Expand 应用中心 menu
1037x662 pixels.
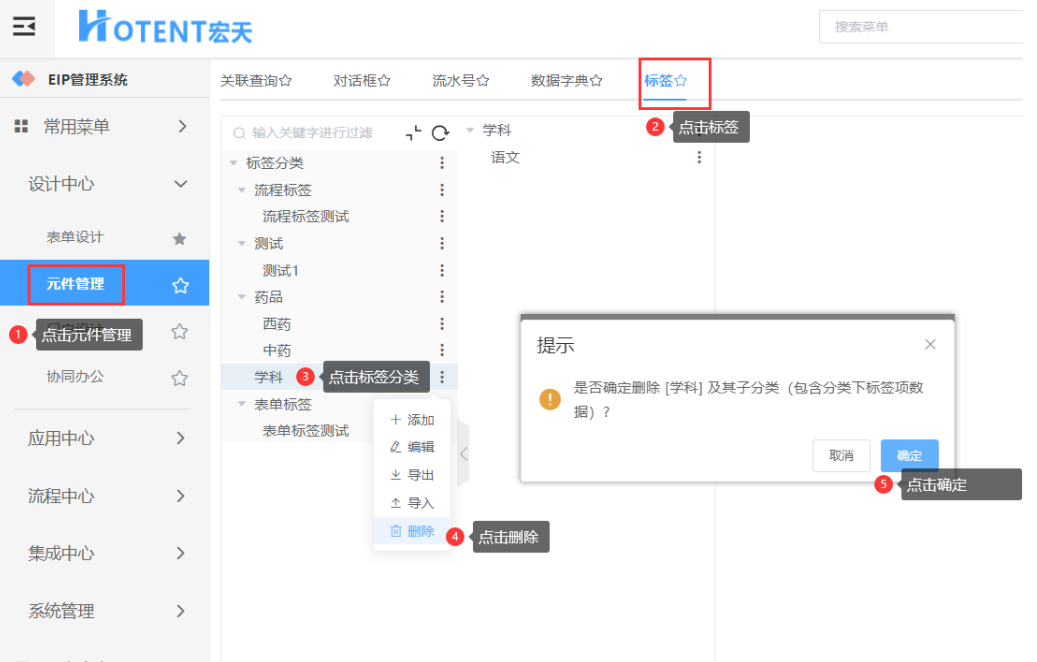[x=181, y=438]
